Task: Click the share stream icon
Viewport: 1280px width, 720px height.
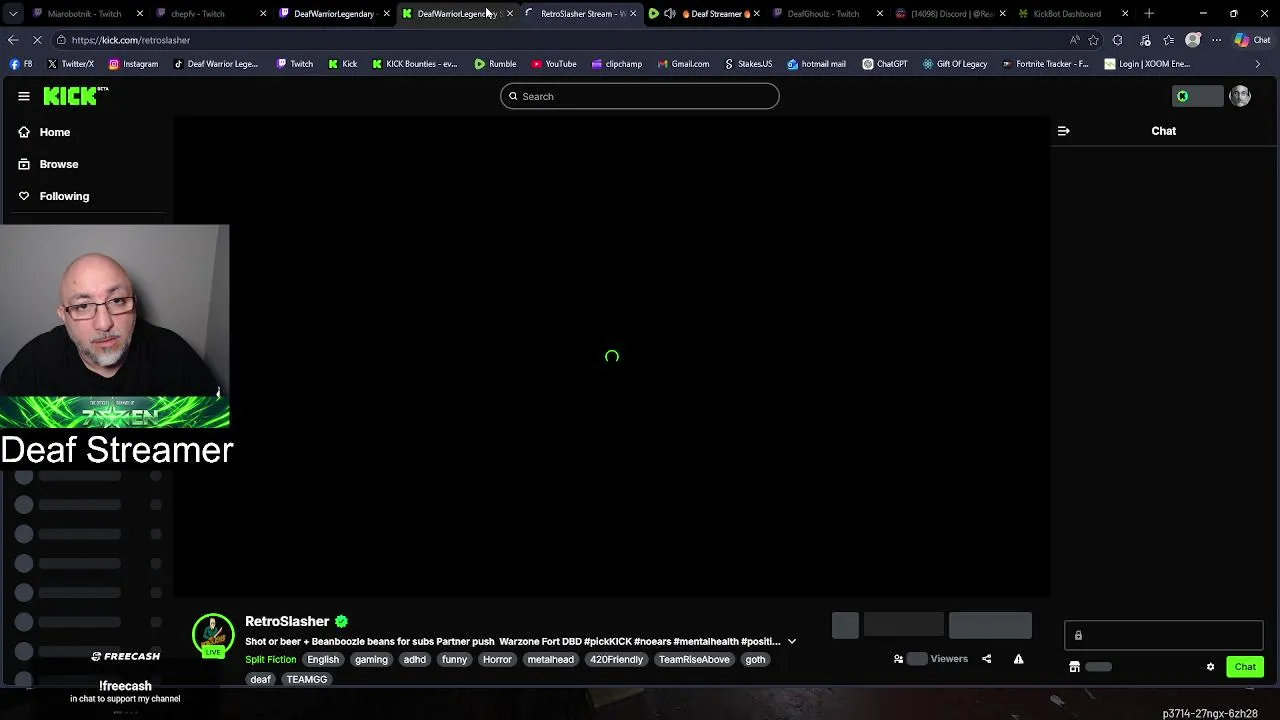Action: (x=987, y=659)
